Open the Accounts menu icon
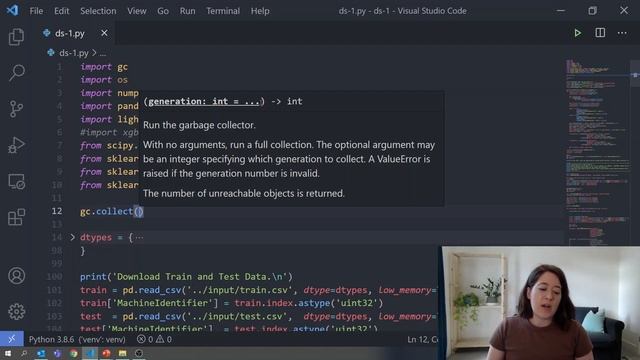 pos(16,276)
